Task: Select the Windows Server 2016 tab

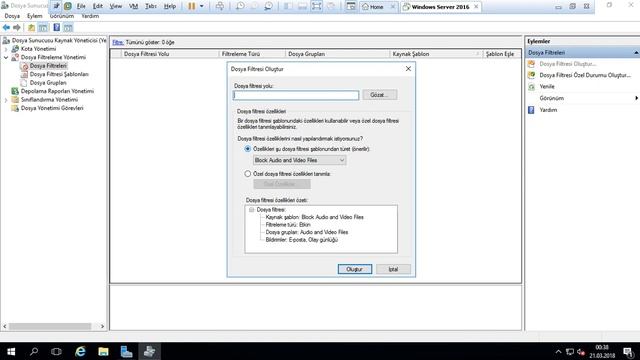Action: 440,7
